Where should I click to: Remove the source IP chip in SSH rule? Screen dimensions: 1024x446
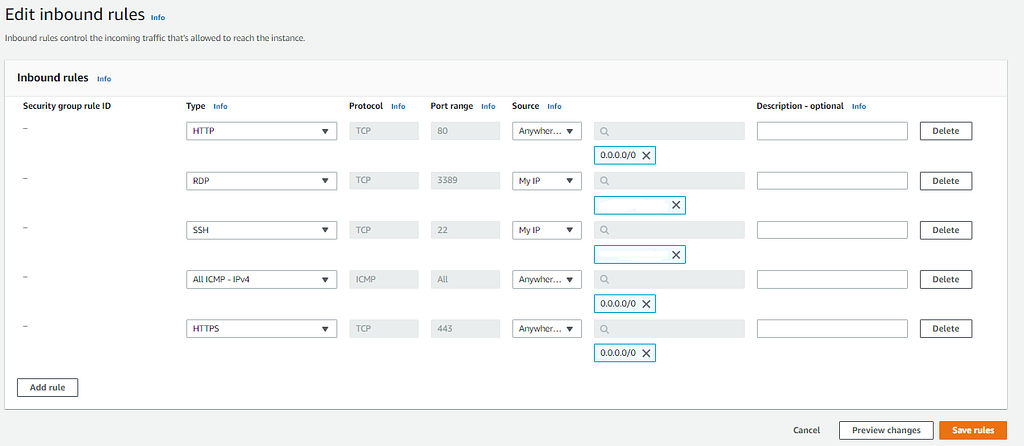(x=676, y=255)
